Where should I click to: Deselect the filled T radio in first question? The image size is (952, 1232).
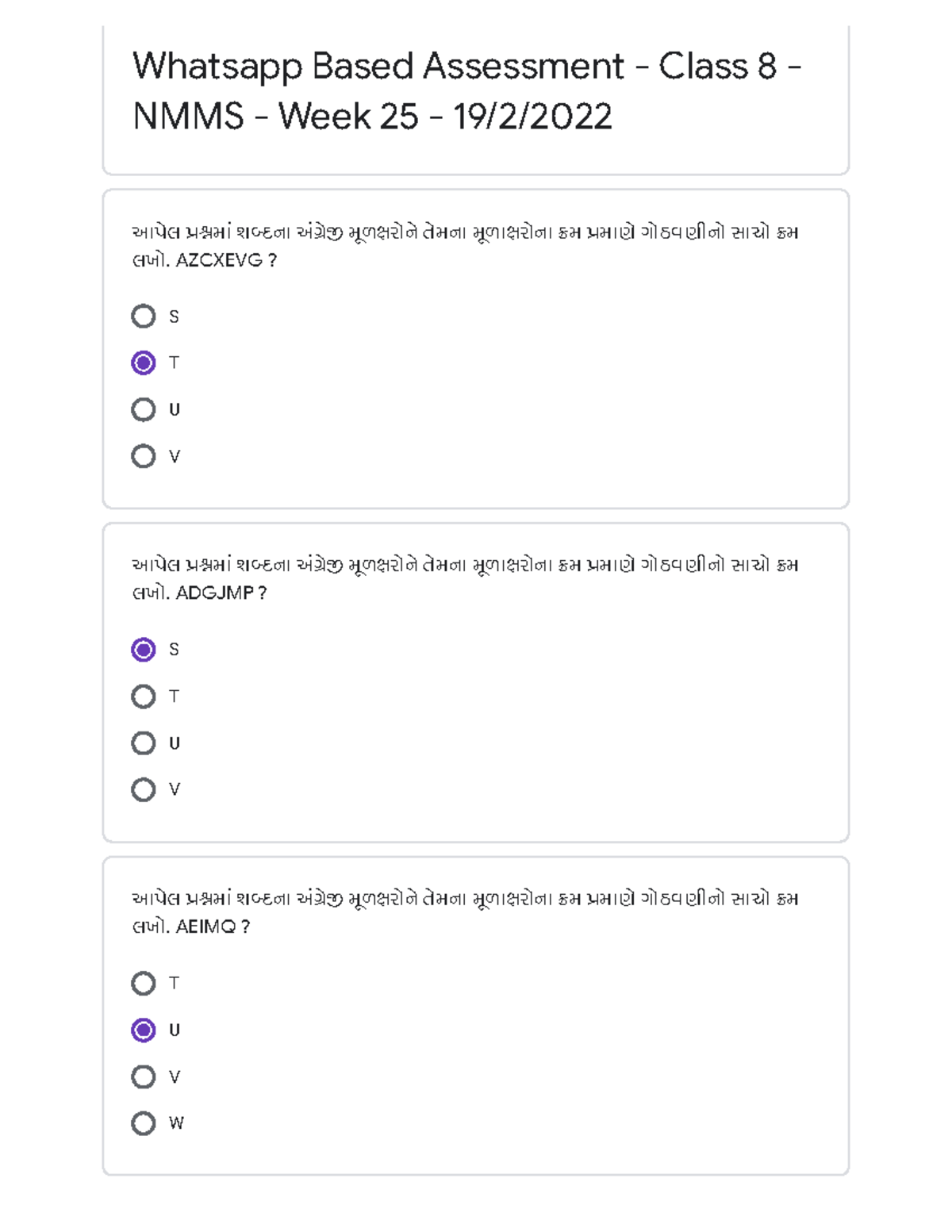click(x=144, y=363)
